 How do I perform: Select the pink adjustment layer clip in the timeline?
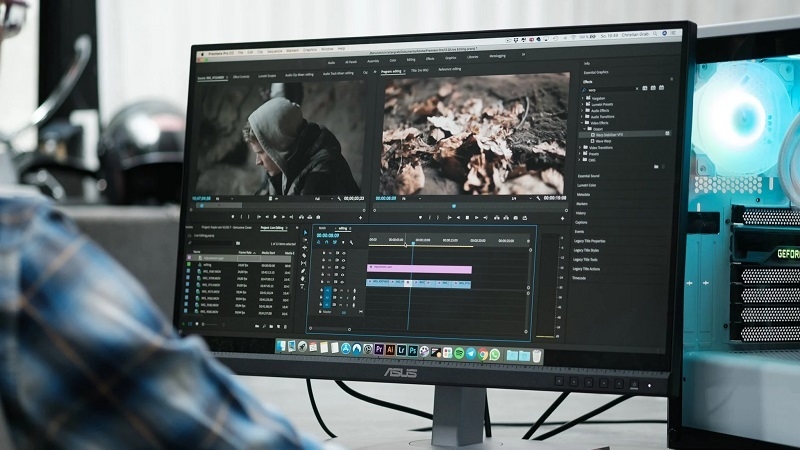[419, 269]
